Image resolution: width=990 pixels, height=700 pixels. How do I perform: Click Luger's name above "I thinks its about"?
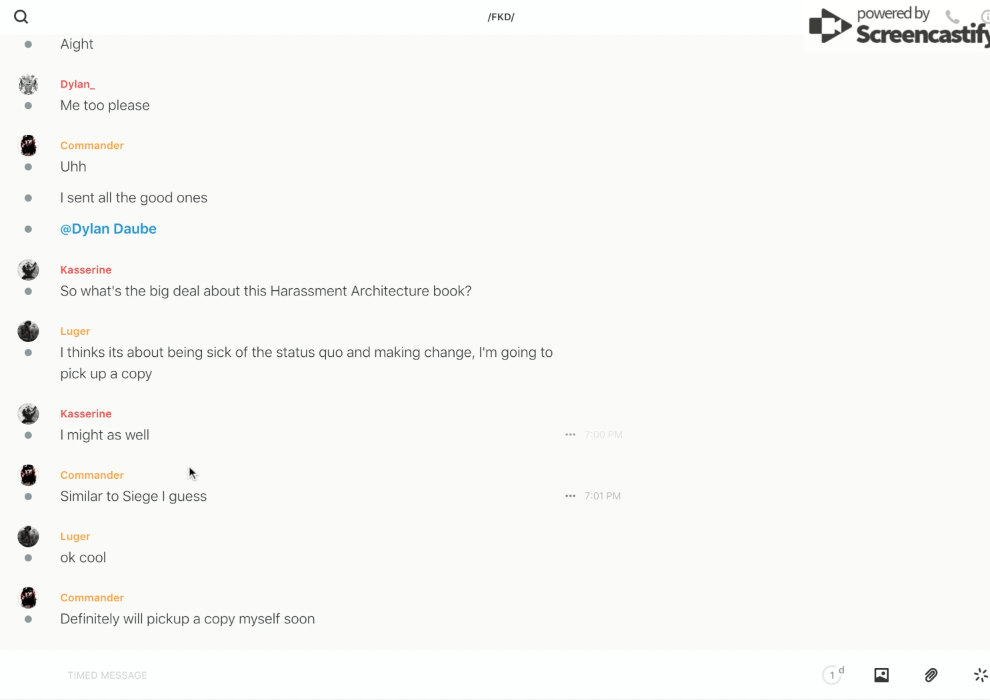tap(75, 331)
